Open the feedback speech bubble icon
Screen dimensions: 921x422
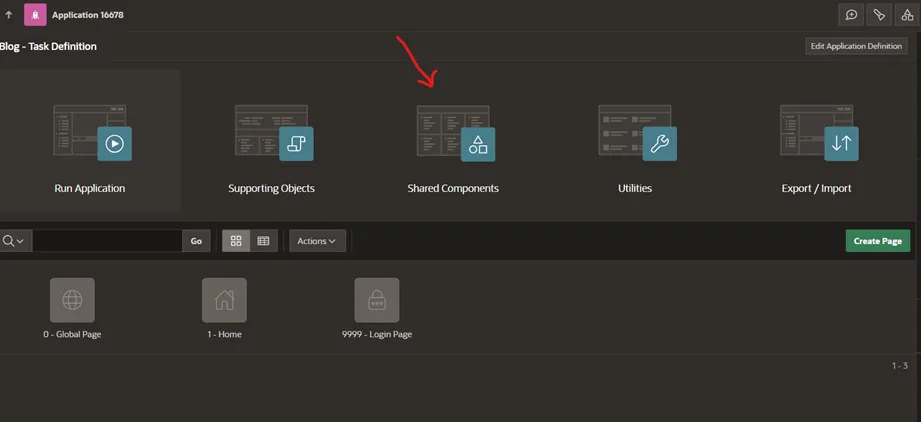[851, 15]
